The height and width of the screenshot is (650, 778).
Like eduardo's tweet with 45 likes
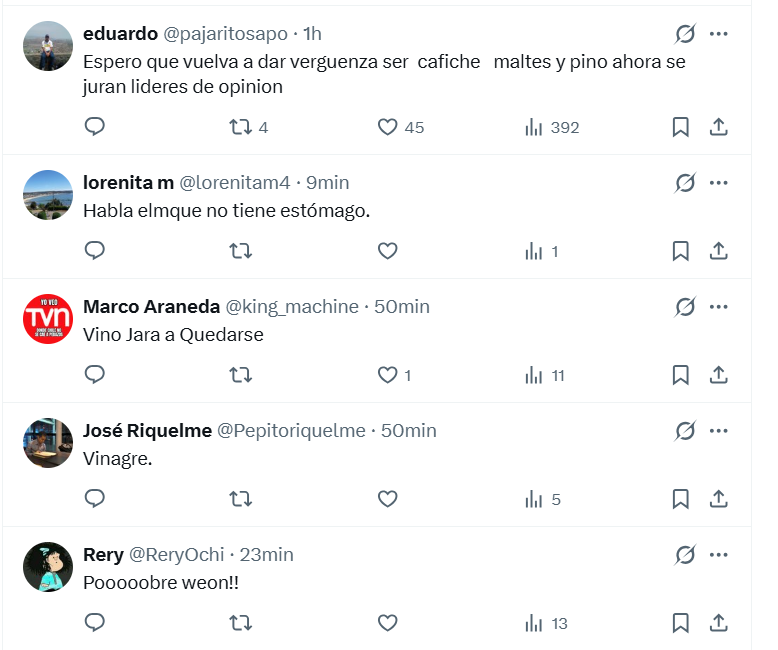(388, 127)
